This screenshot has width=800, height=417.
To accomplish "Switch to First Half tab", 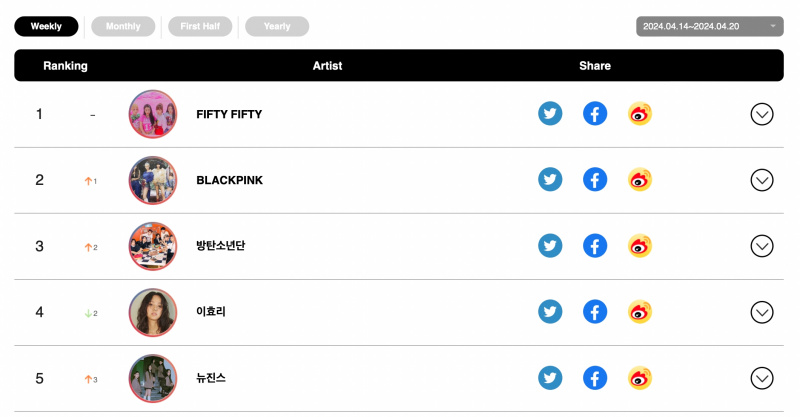I will pyautogui.click(x=200, y=26).
